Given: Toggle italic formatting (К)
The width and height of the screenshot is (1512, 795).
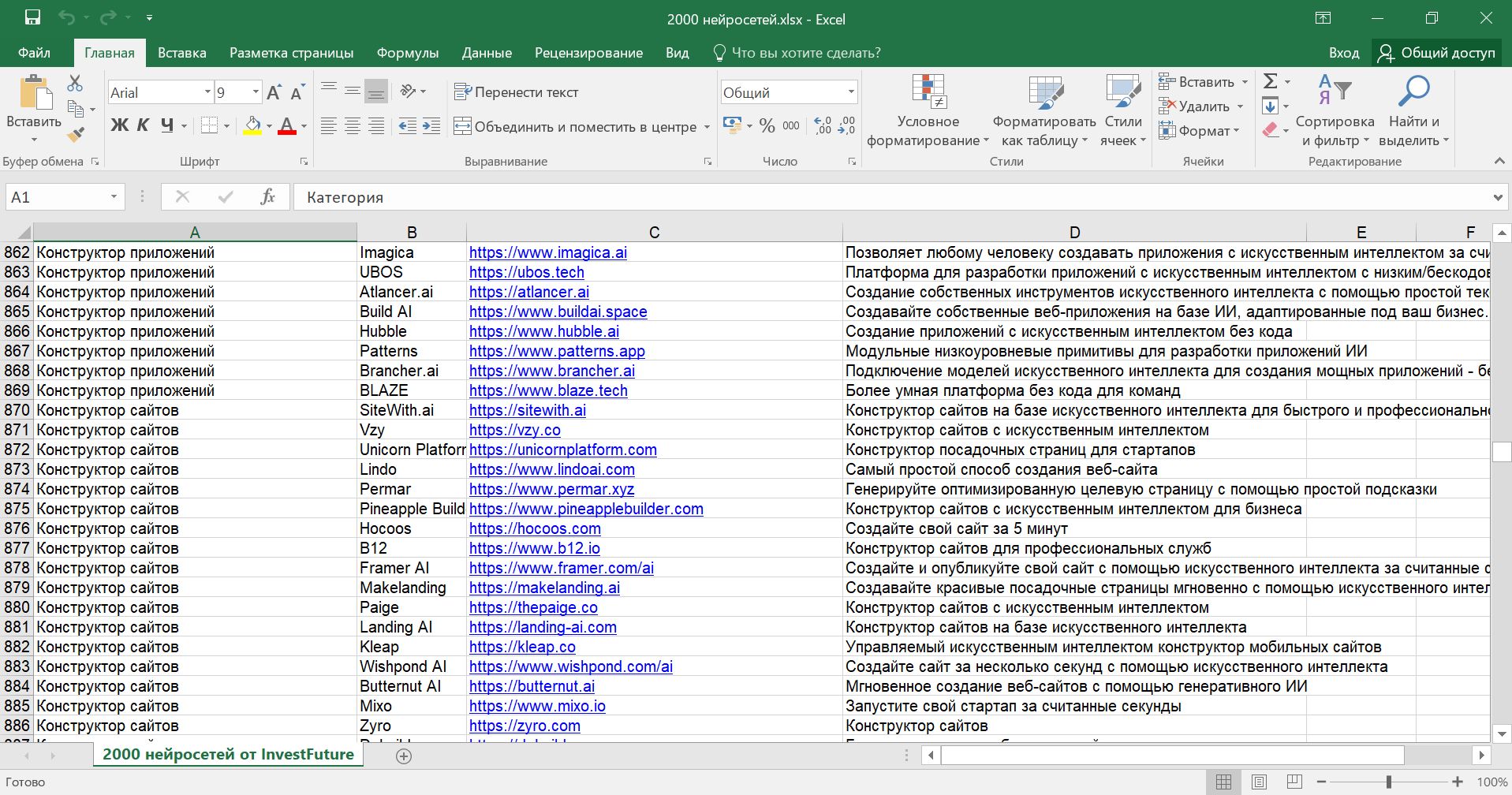Looking at the screenshot, I should click(x=143, y=125).
